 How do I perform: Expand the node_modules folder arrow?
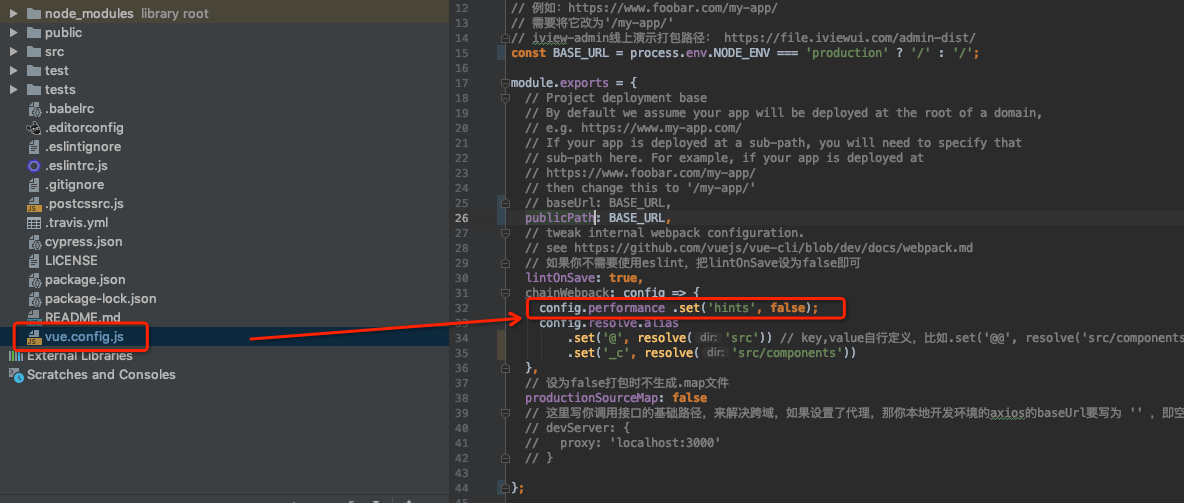[x=14, y=14]
